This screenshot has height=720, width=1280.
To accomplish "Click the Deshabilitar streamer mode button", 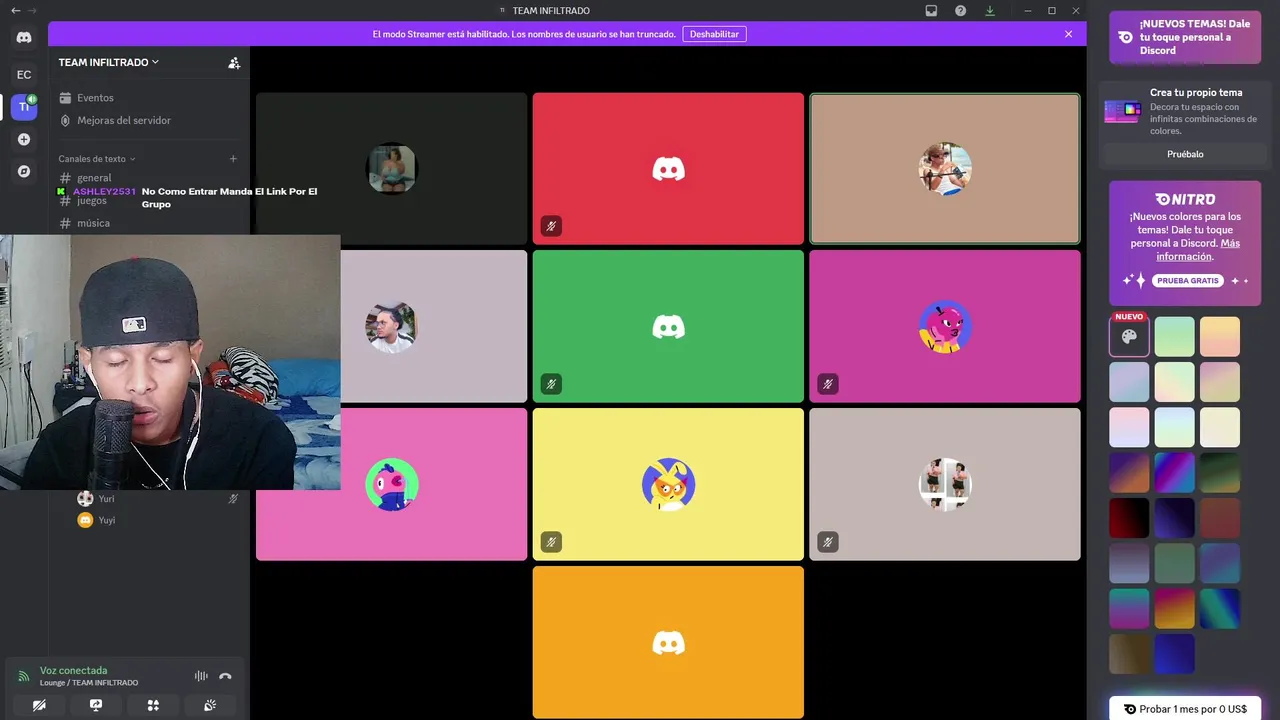I will coord(714,34).
